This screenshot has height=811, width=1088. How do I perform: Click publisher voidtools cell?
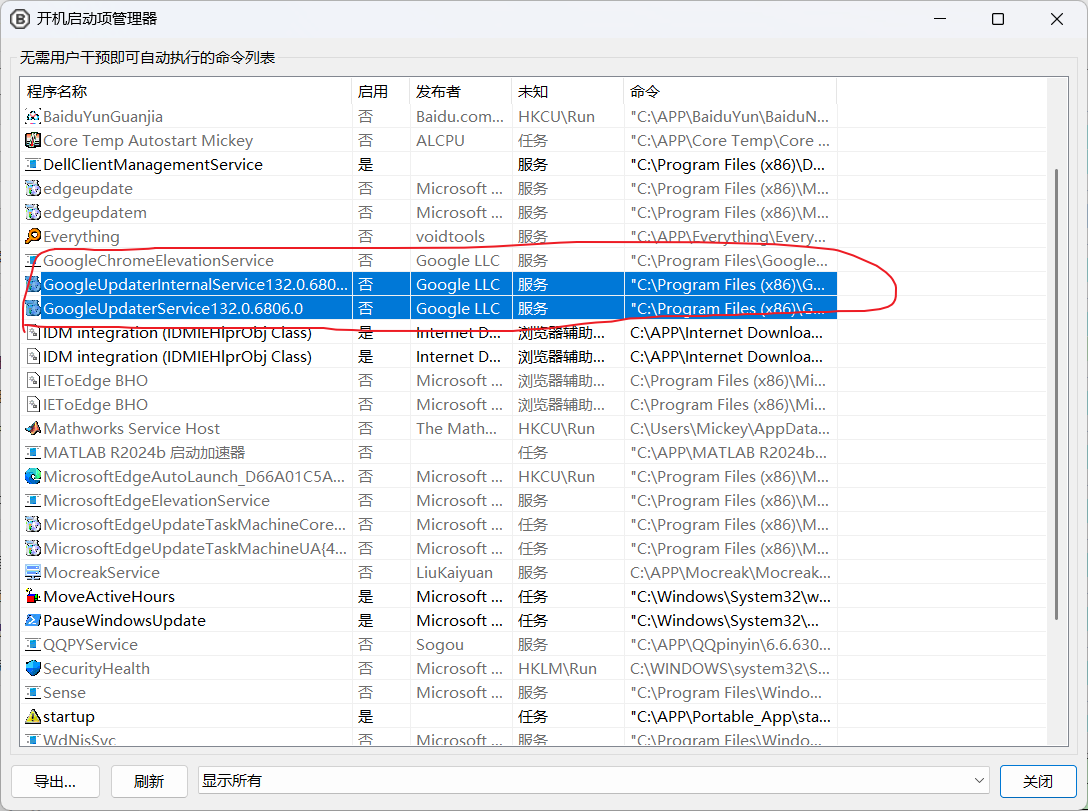[x=450, y=237]
